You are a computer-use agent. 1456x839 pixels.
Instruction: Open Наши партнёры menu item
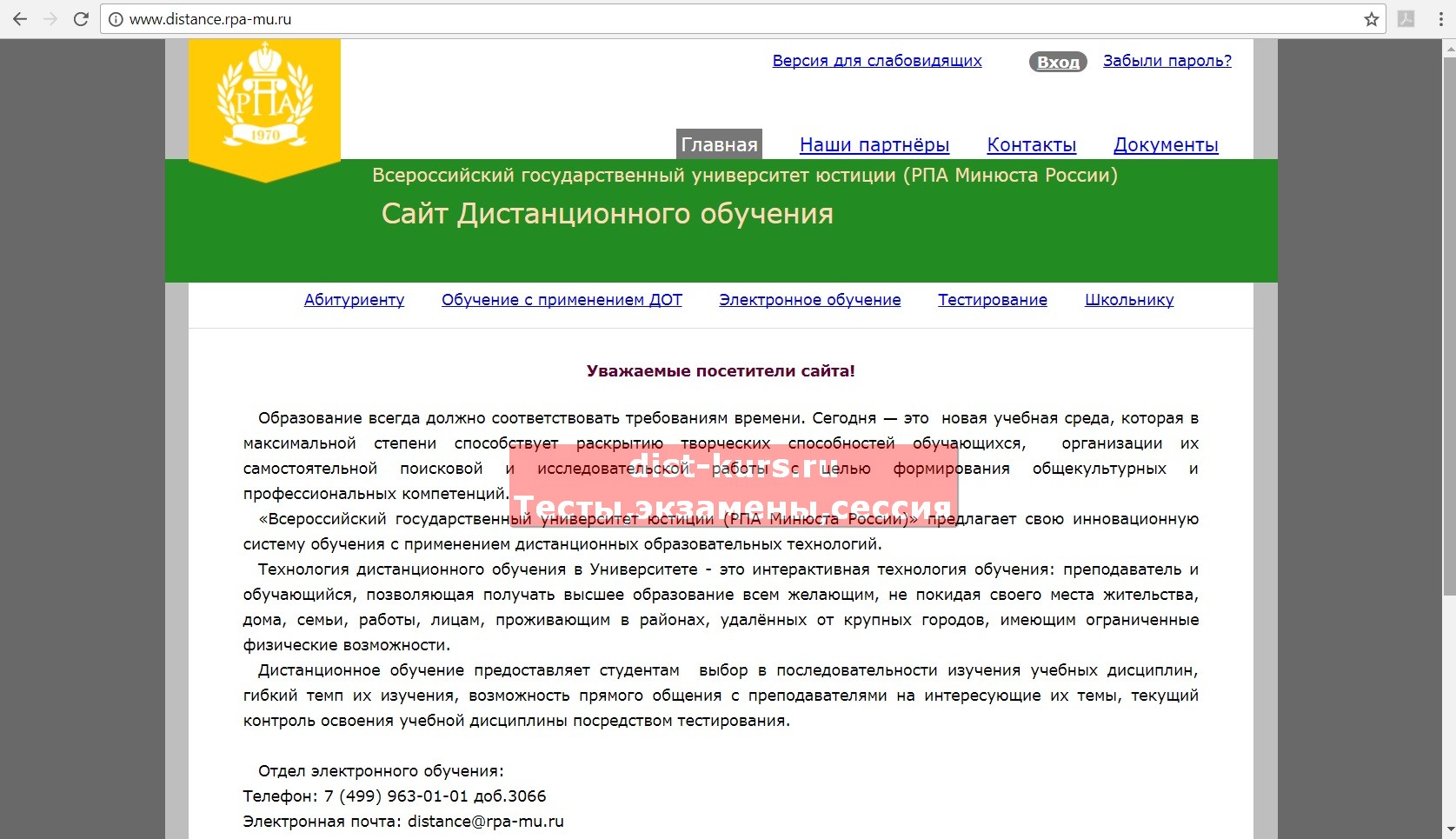coord(874,145)
